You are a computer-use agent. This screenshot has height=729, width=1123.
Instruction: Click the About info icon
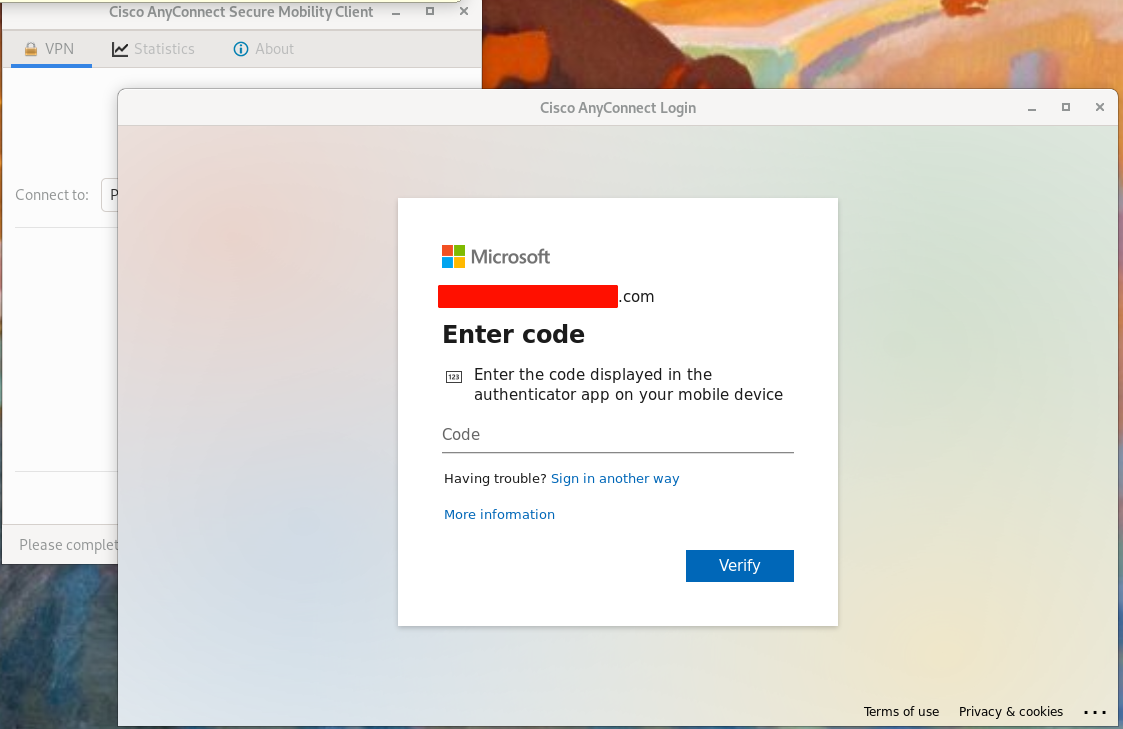pos(241,49)
